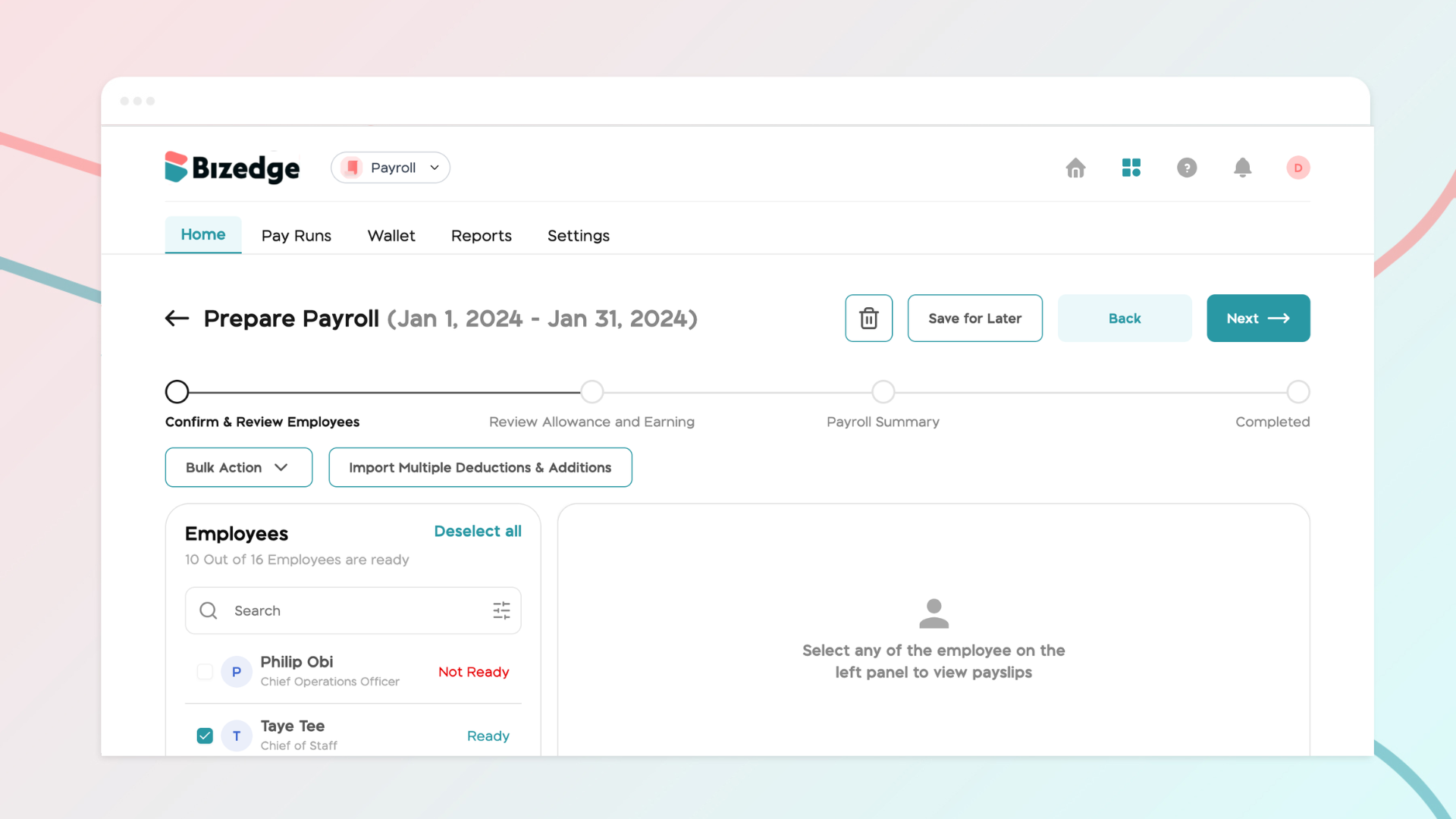1456x819 pixels.
Task: Uncheck the Taye Tee checkbox
Action: coord(205,736)
